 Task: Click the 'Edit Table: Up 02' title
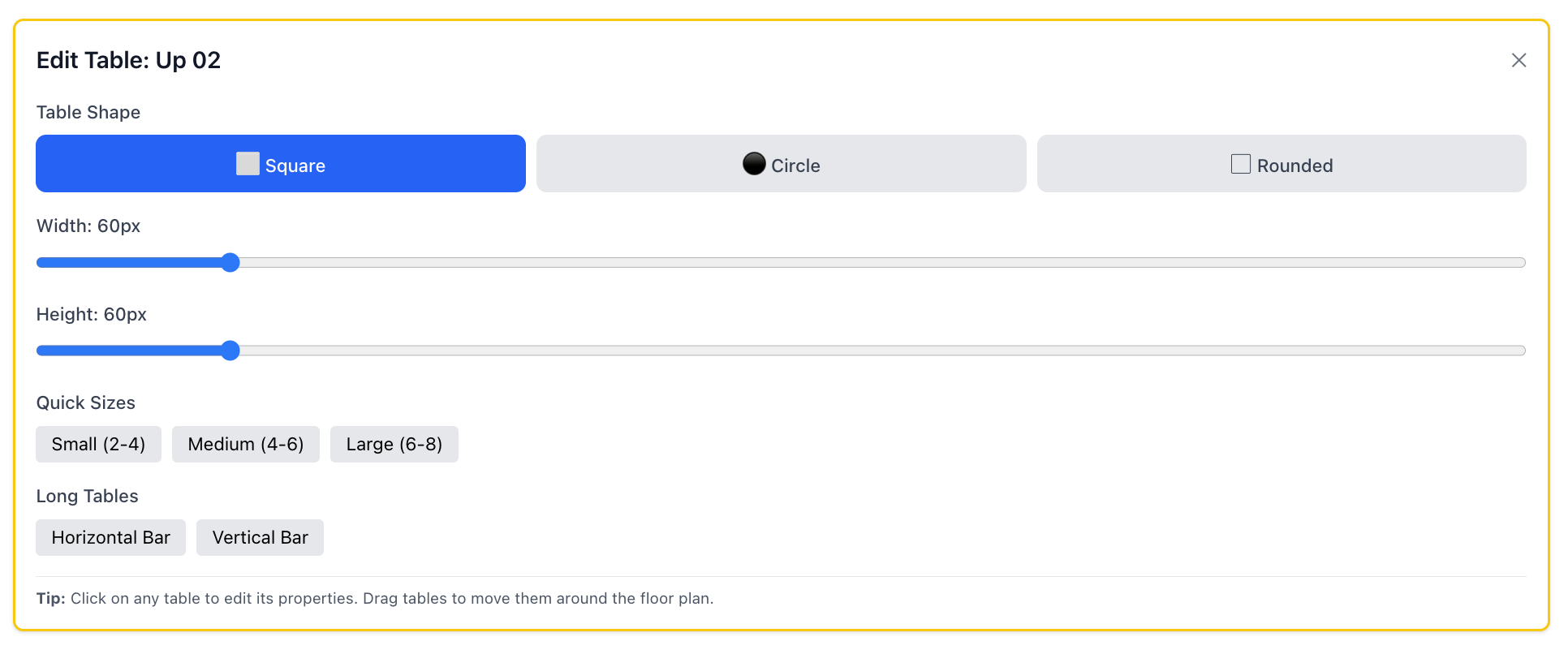tap(128, 60)
